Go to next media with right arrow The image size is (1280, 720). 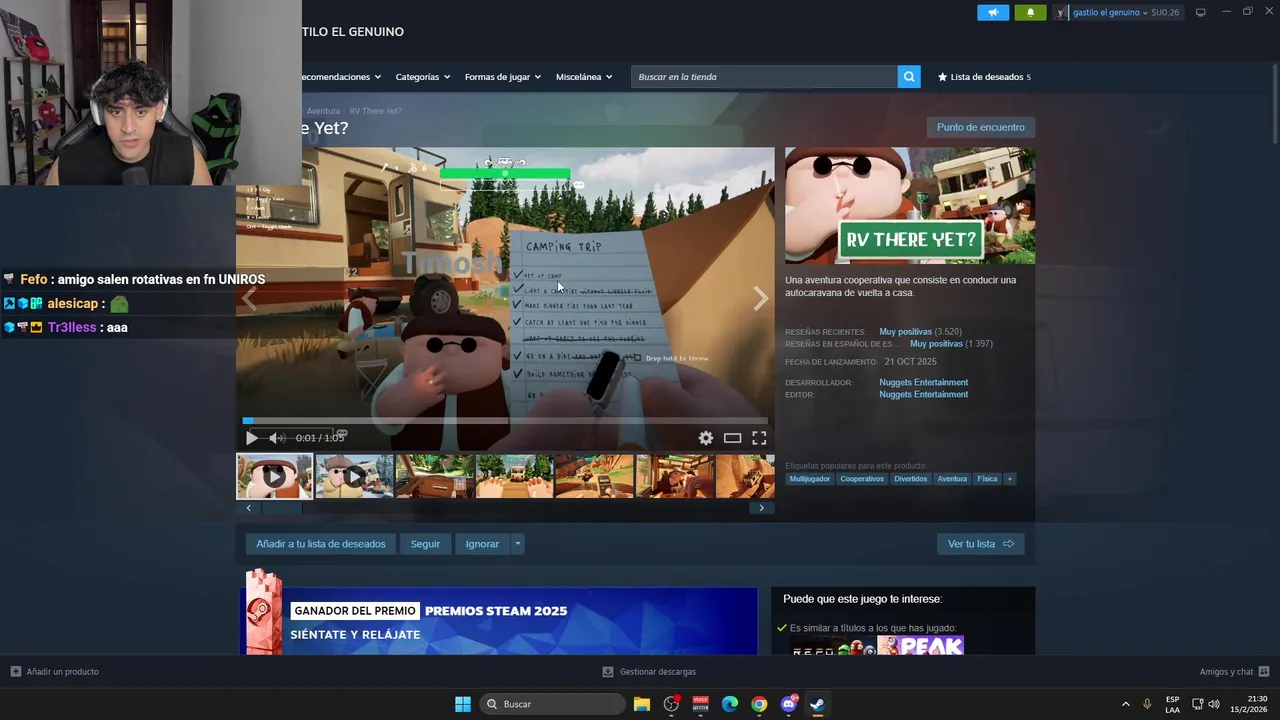coord(761,298)
